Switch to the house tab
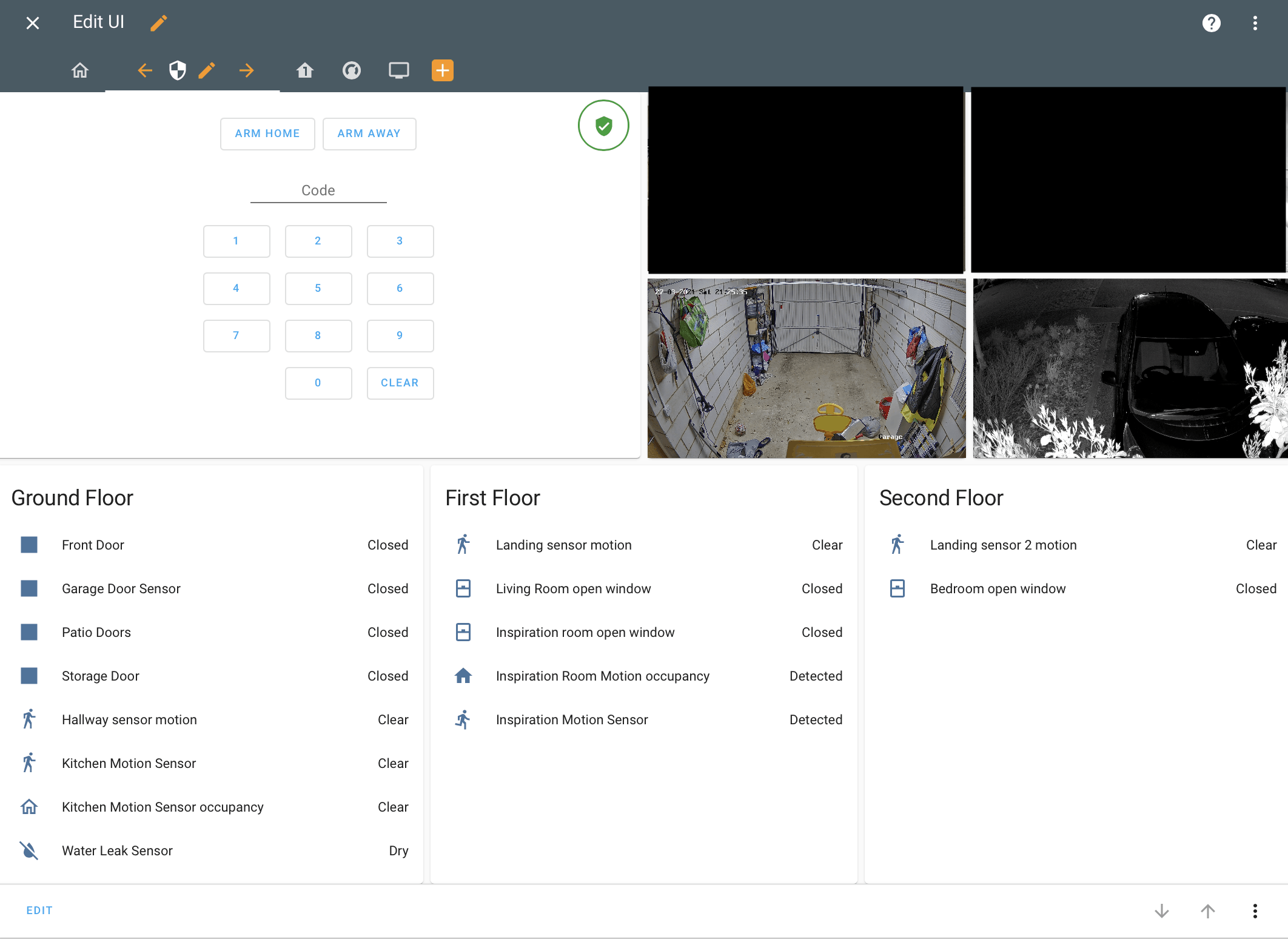Image resolution: width=1288 pixels, height=939 pixels. 305,70
